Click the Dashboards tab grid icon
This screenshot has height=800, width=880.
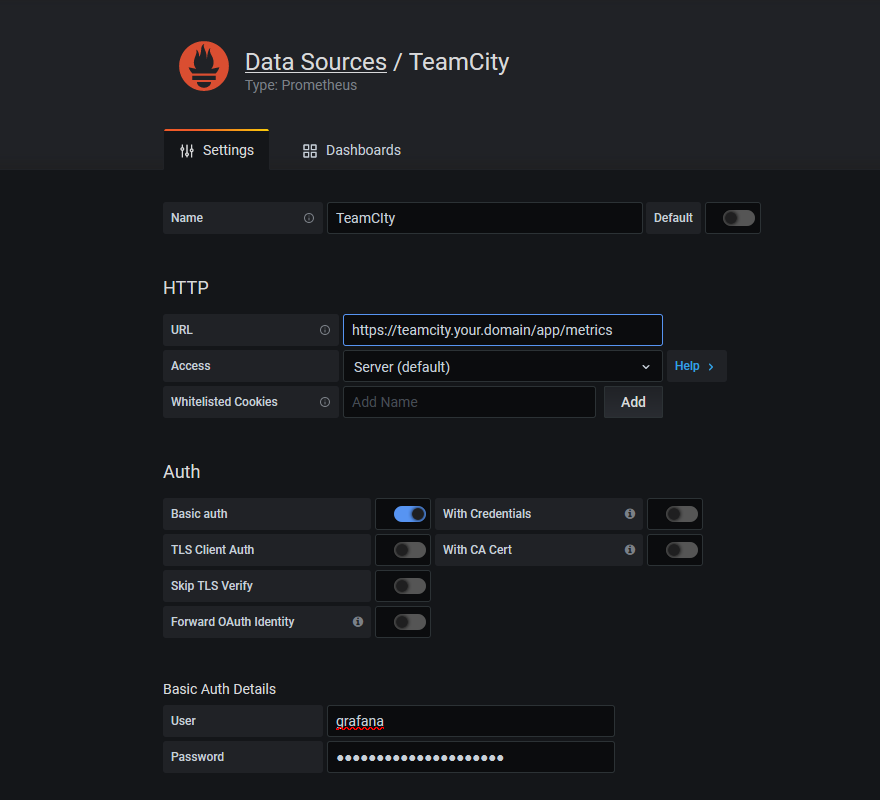coord(310,150)
